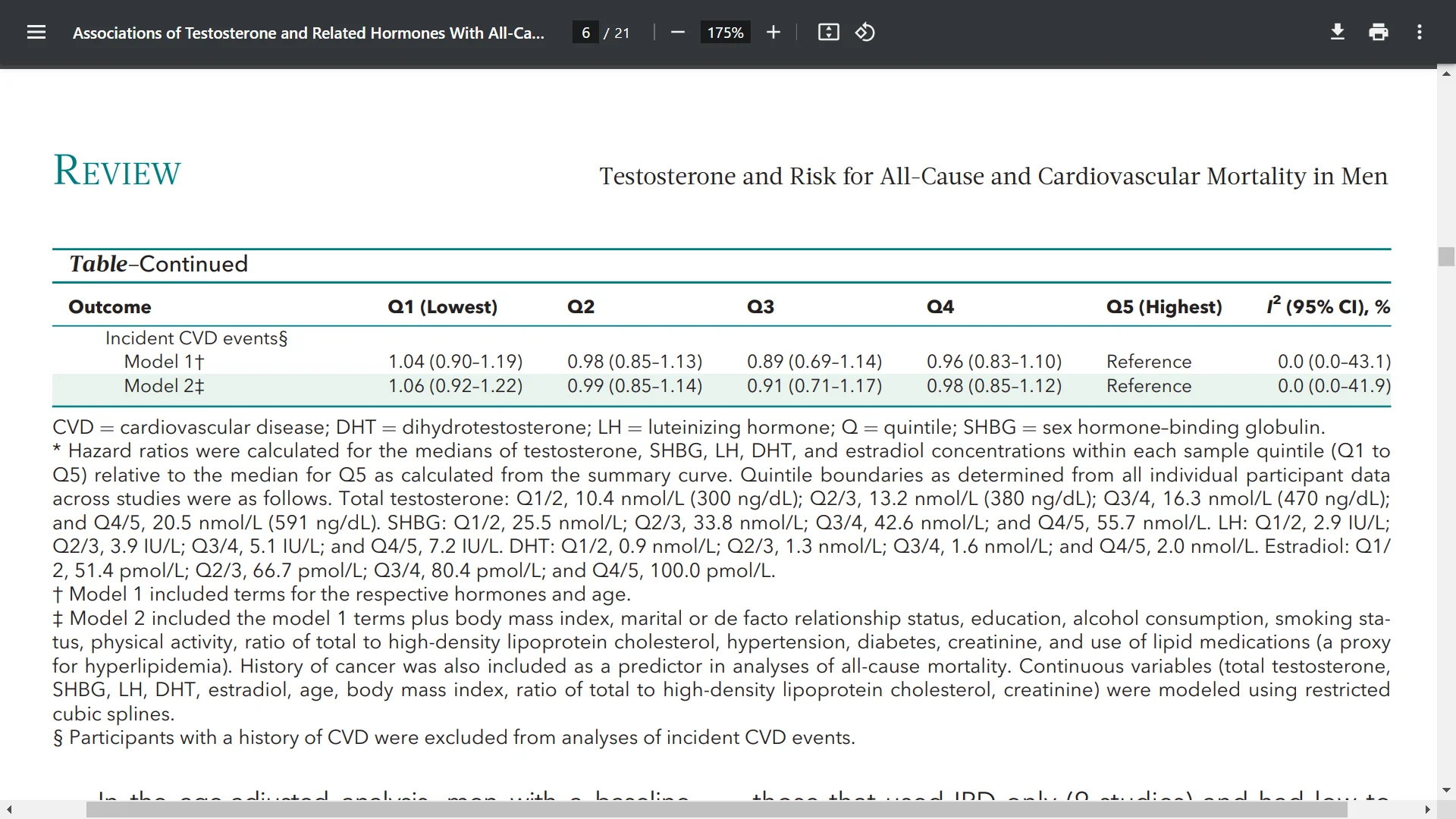Toggle fit to page button
This screenshot has width=1456, height=819.
[829, 33]
